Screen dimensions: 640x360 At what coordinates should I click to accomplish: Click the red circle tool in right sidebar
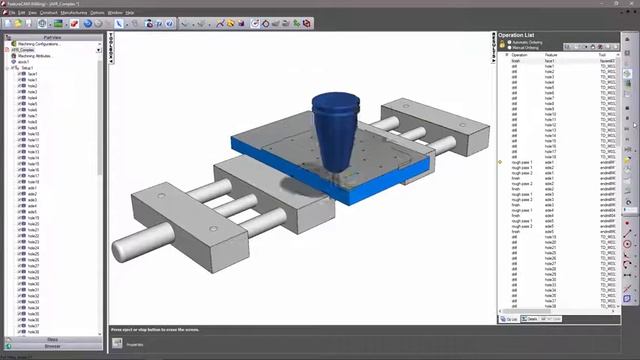pyautogui.click(x=627, y=244)
